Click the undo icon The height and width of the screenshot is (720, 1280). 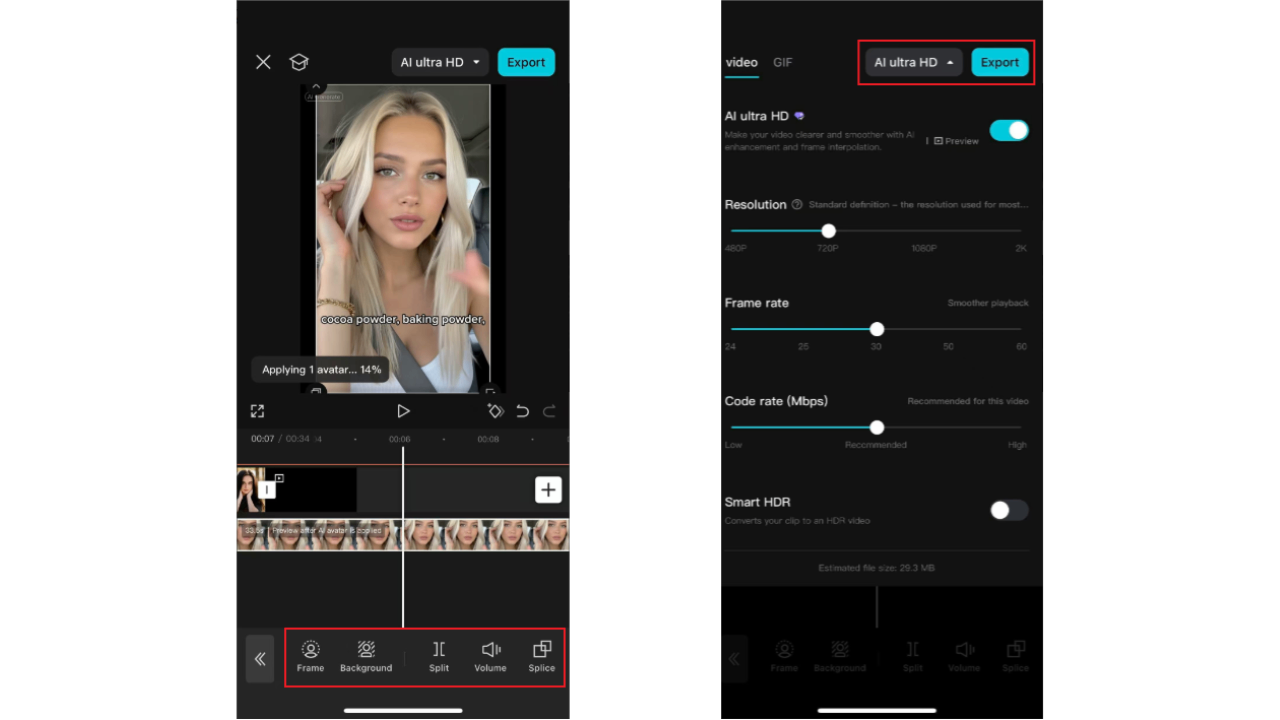521,410
